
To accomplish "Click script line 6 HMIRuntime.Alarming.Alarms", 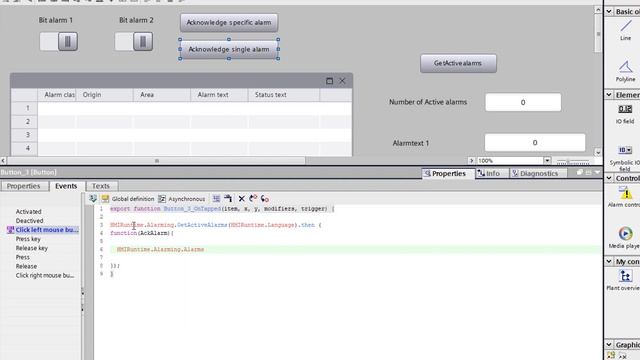I will 160,249.
